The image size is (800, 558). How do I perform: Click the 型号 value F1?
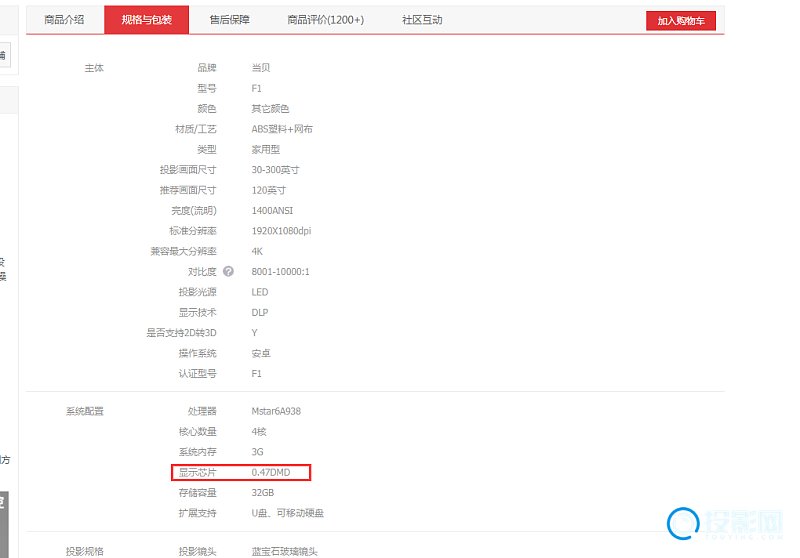pos(256,88)
